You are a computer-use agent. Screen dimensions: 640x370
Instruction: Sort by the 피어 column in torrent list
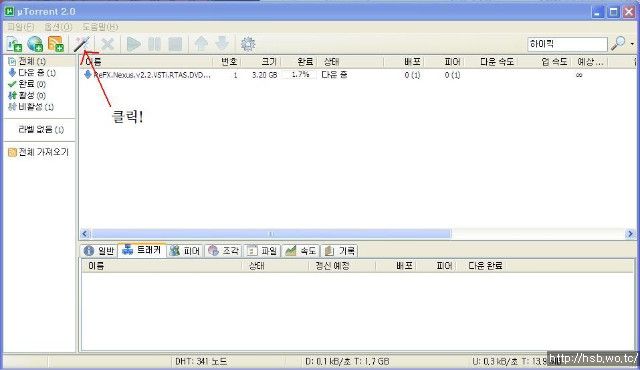tap(452, 62)
